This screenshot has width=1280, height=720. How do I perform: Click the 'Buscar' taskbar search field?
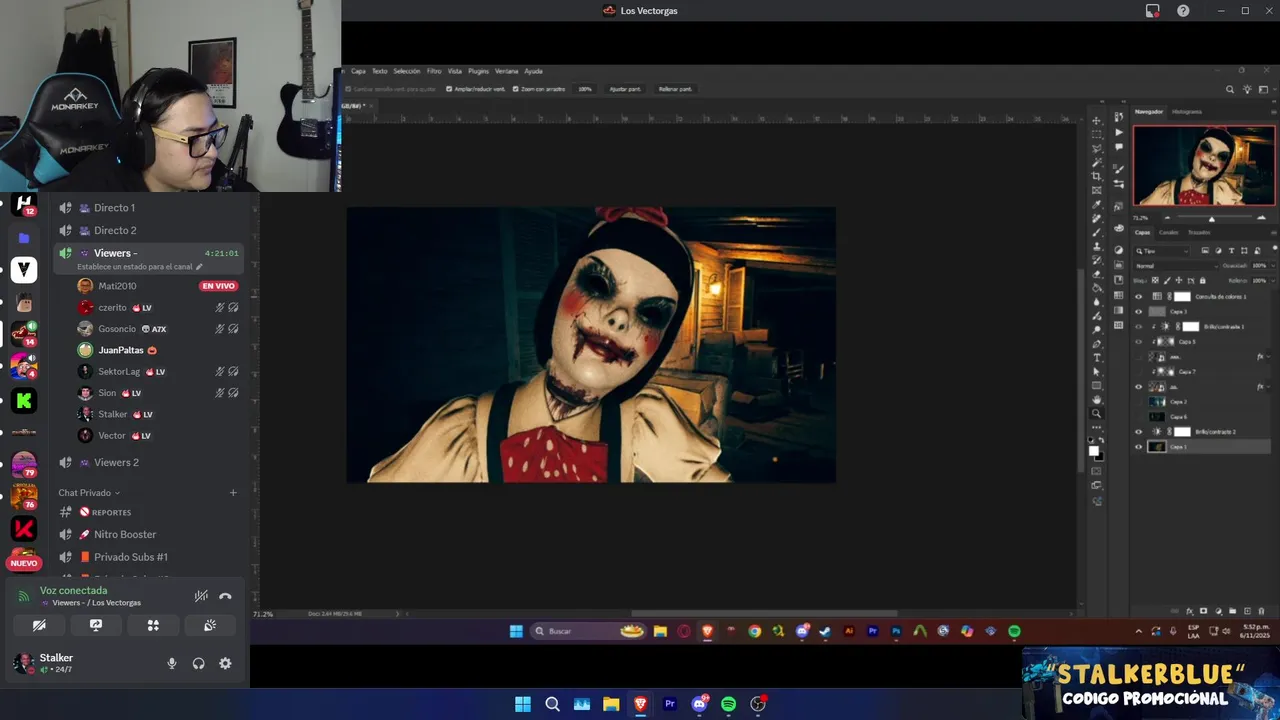point(588,631)
